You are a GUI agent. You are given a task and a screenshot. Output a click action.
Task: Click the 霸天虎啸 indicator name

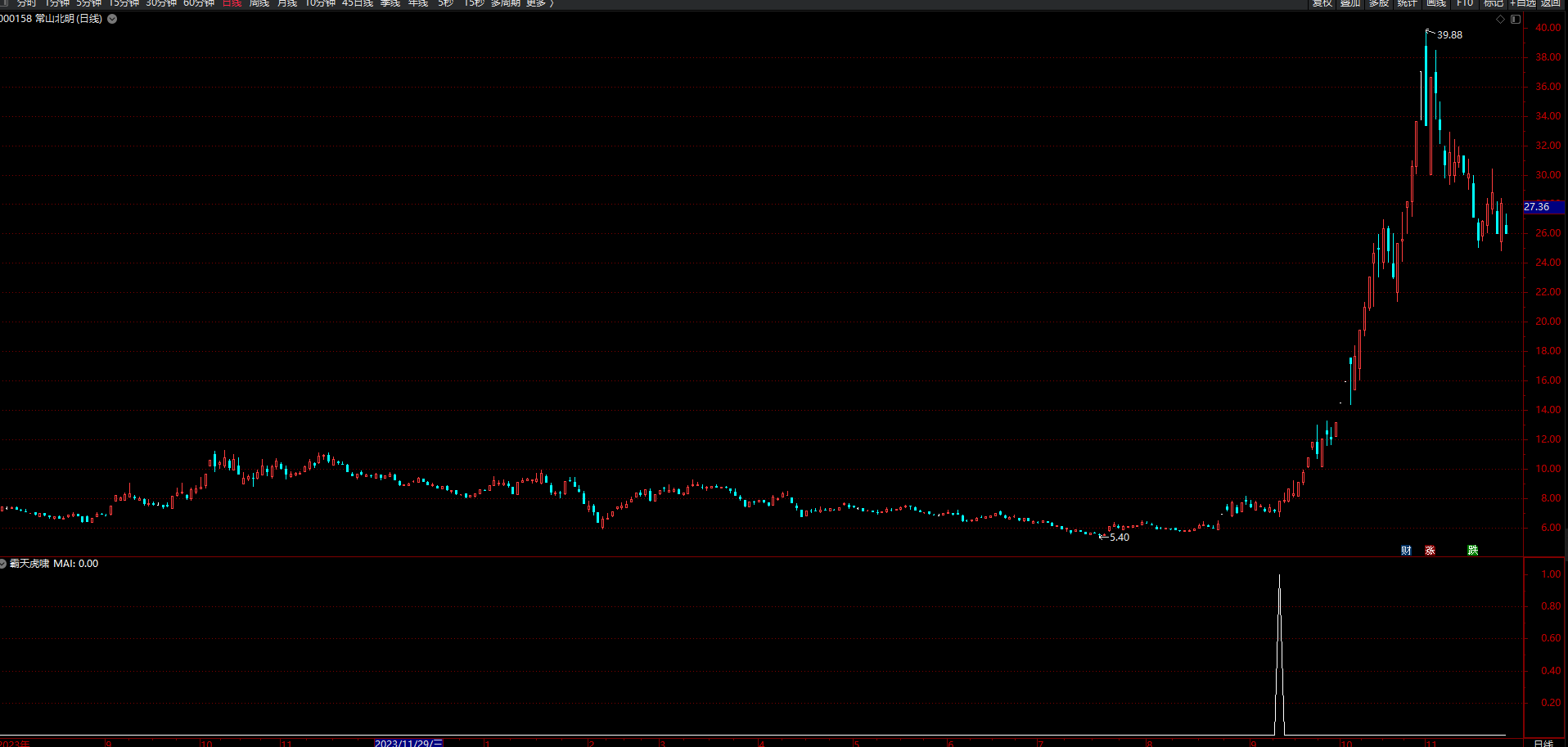tap(29, 564)
